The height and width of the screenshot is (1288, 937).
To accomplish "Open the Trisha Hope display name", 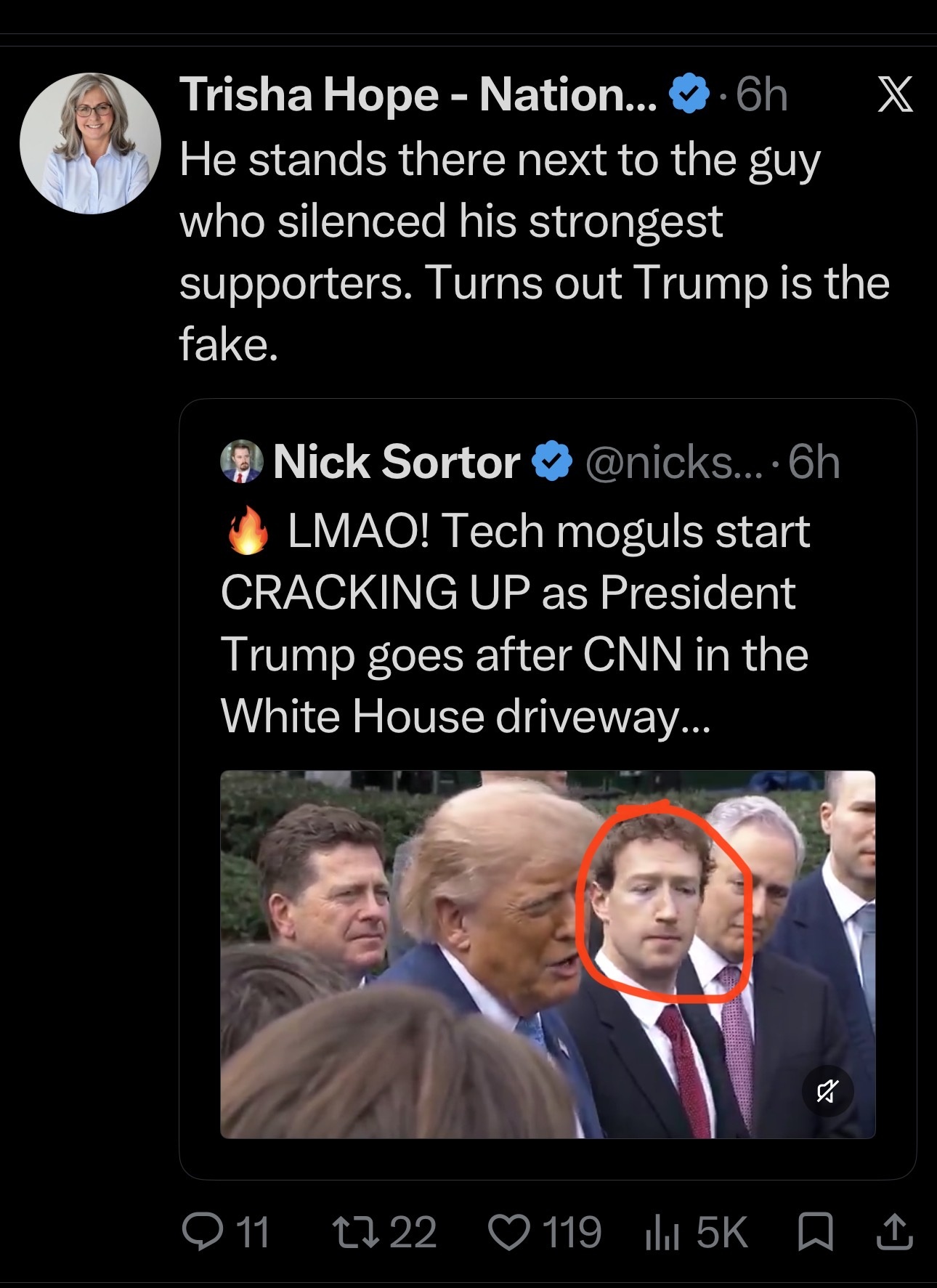I will point(418,94).
